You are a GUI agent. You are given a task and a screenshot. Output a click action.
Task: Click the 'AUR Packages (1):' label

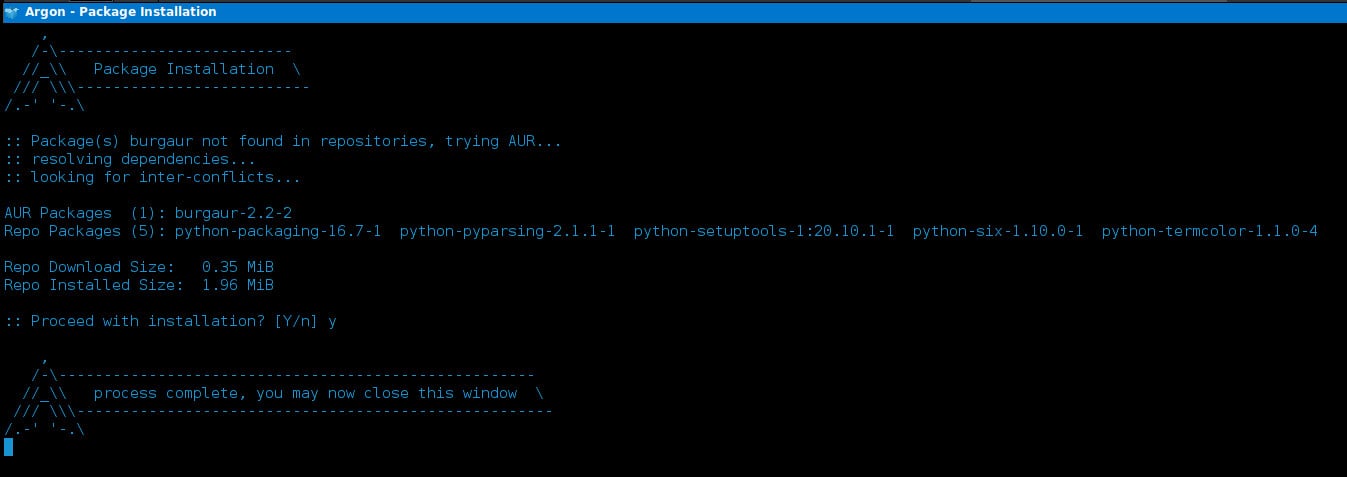pos(85,213)
